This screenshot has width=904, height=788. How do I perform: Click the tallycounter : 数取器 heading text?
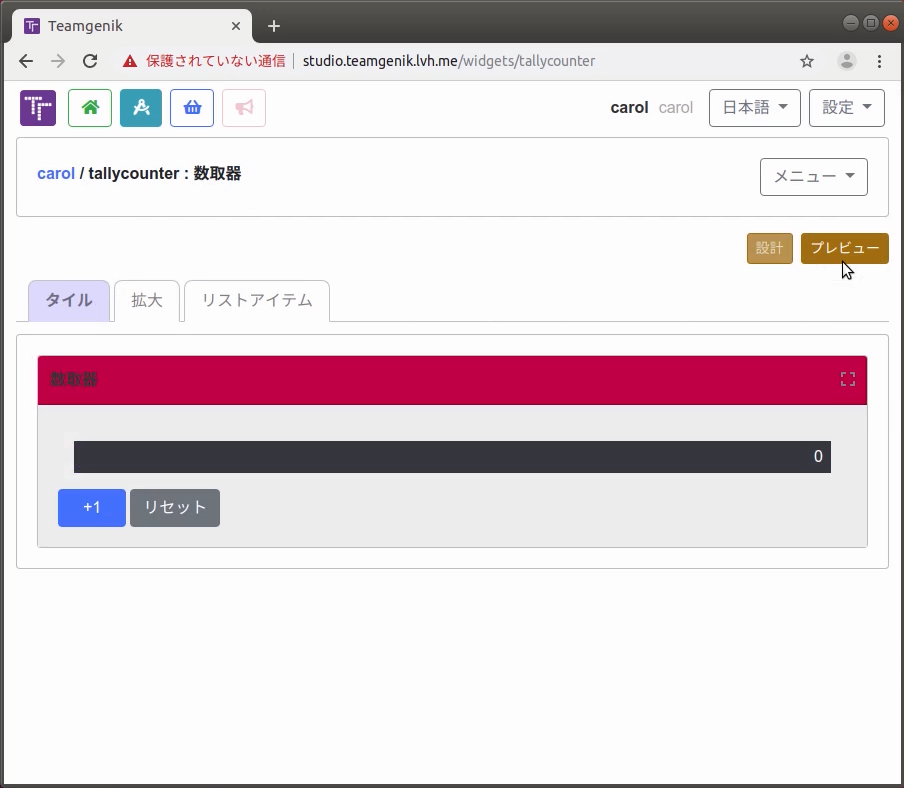tap(164, 174)
